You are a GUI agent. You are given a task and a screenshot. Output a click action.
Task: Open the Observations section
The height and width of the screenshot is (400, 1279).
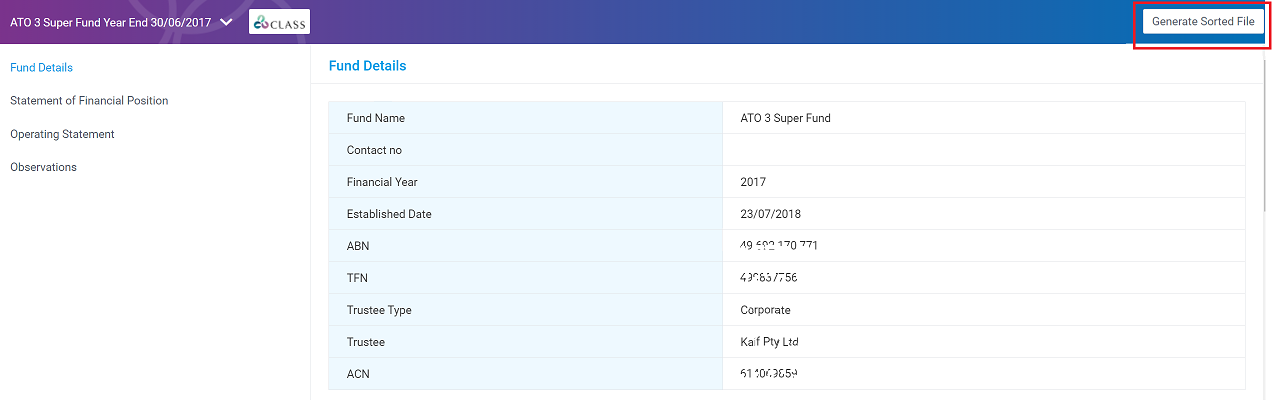point(43,167)
